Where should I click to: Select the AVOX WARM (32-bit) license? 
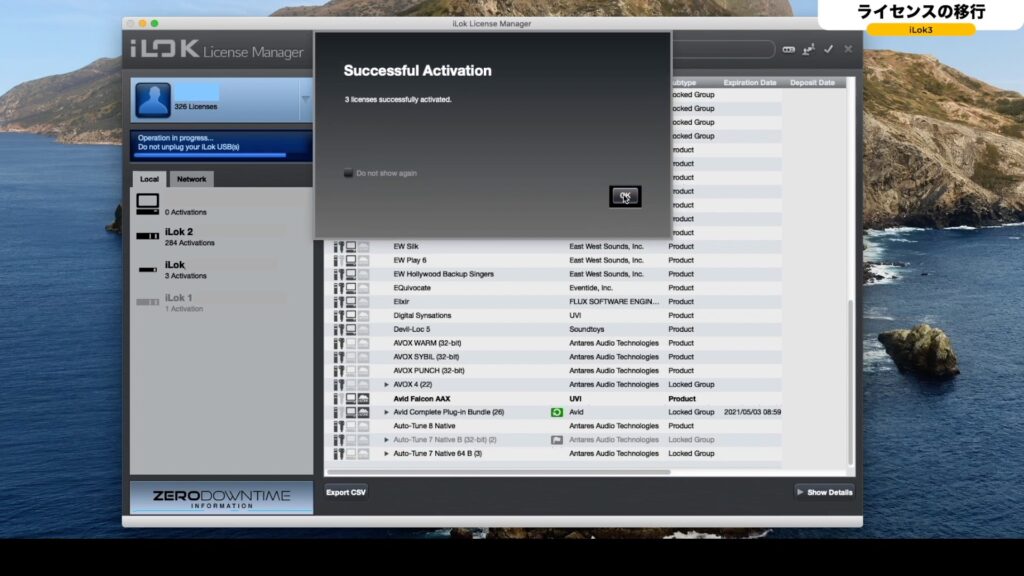point(554,343)
